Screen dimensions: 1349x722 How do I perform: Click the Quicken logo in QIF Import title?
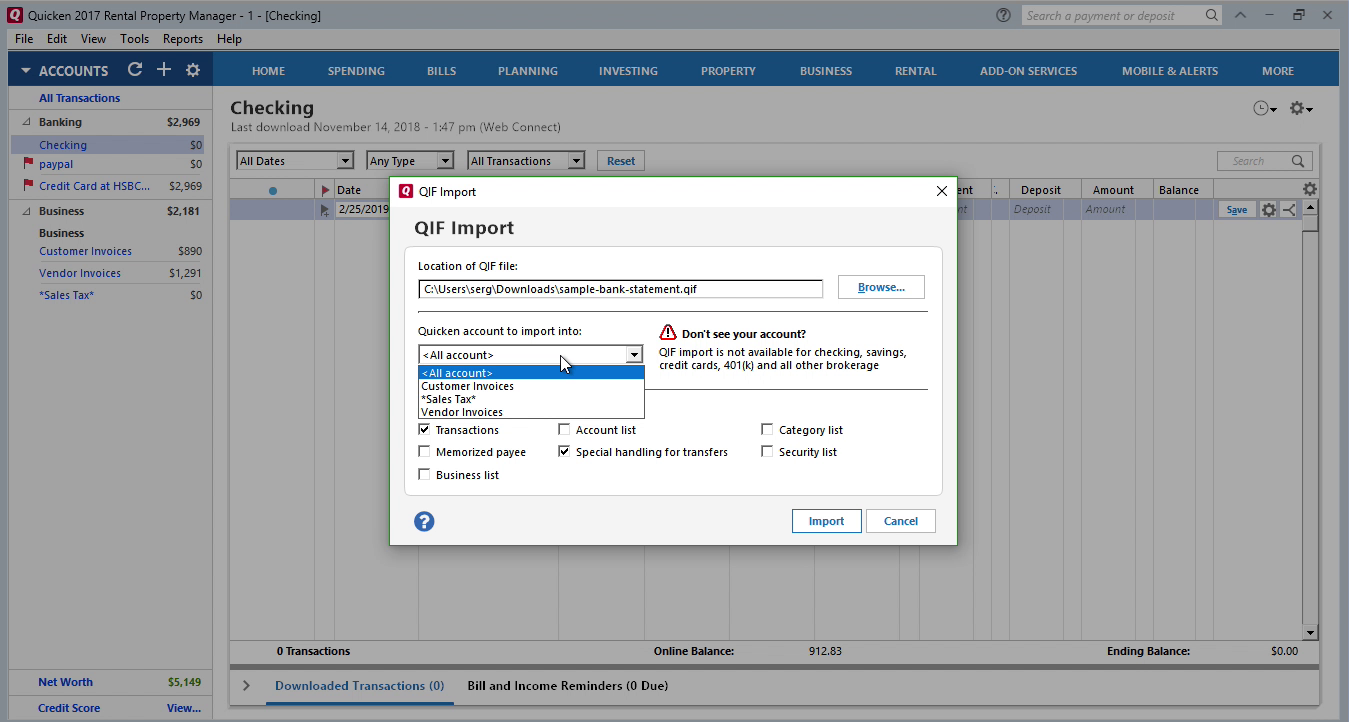(406, 191)
